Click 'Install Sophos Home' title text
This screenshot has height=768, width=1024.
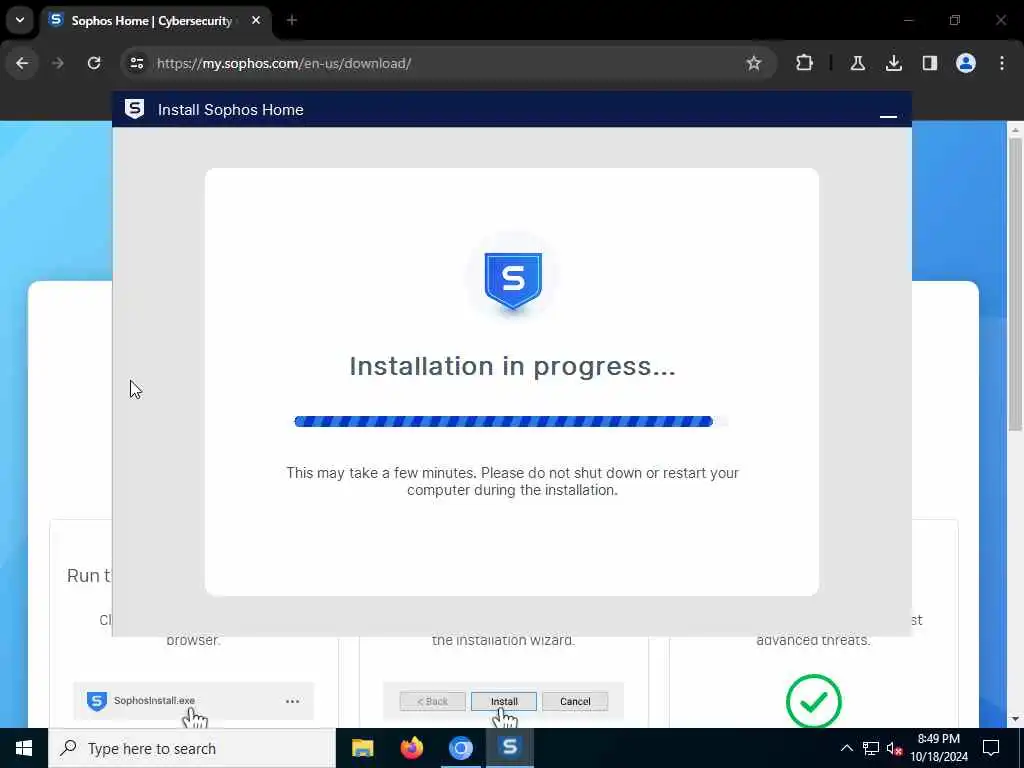pyautogui.click(x=231, y=110)
